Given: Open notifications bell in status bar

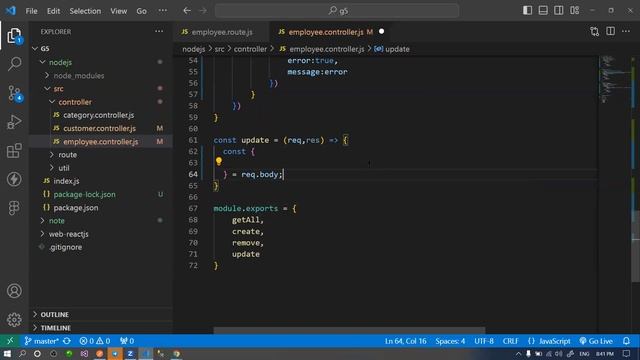Looking at the screenshot, I should point(627,341).
